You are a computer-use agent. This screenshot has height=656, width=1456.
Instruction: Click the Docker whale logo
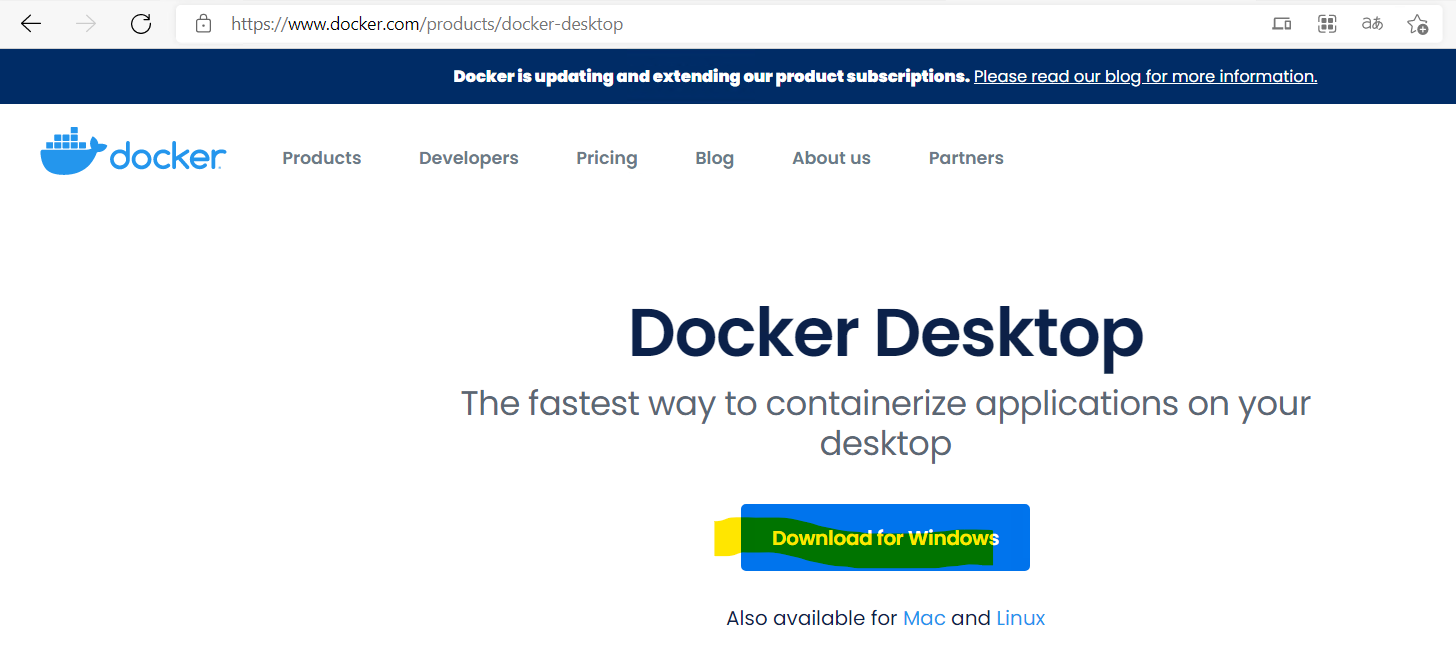point(133,153)
